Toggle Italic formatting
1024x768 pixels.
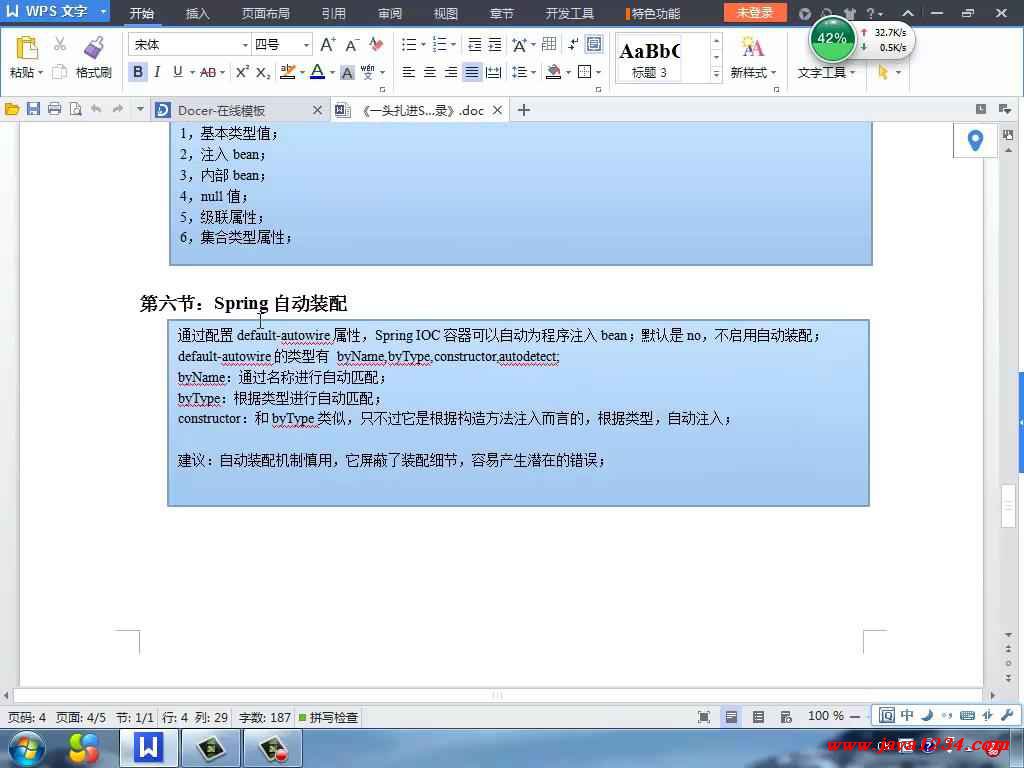click(157, 72)
